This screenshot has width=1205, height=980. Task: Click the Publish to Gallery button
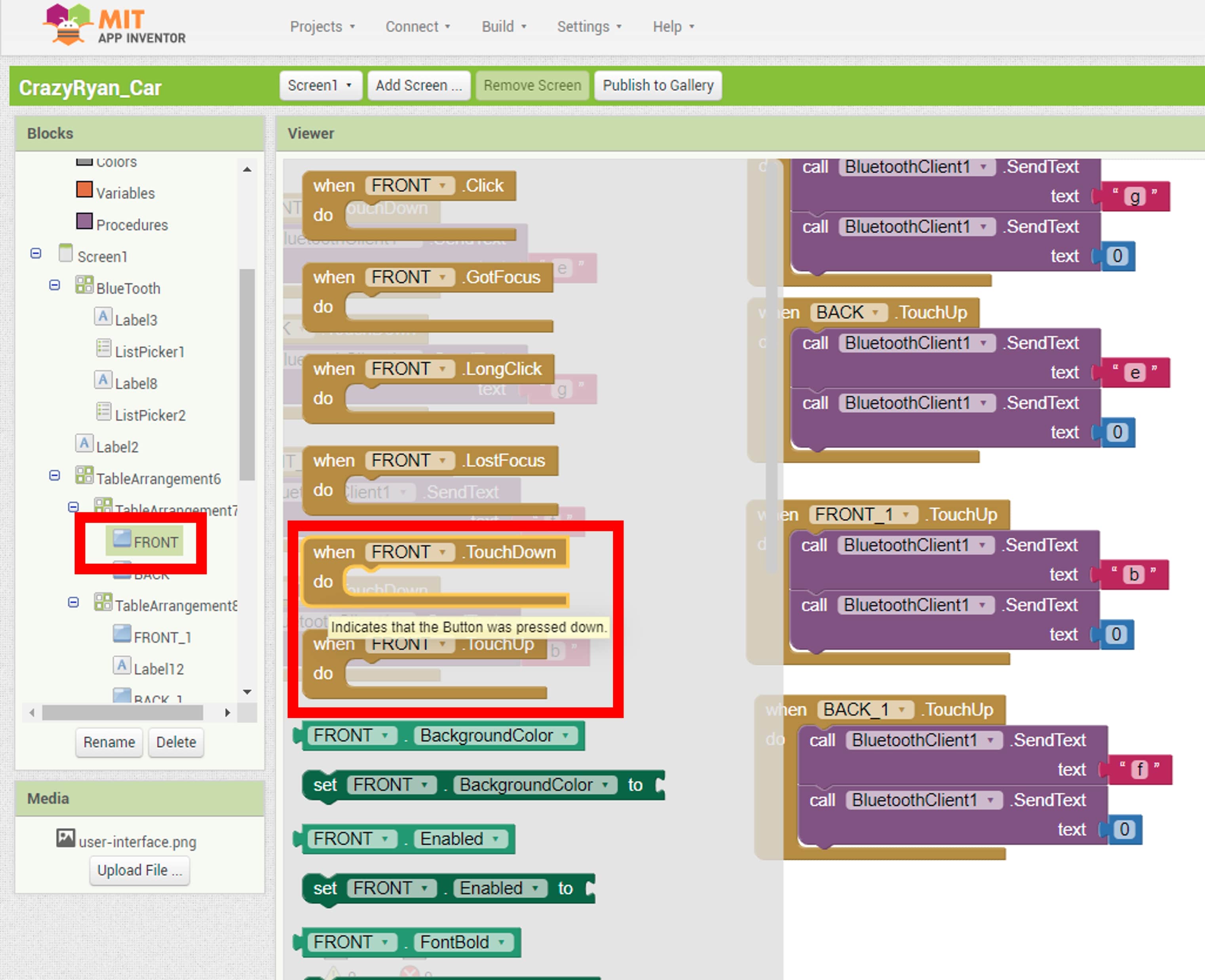tap(658, 85)
